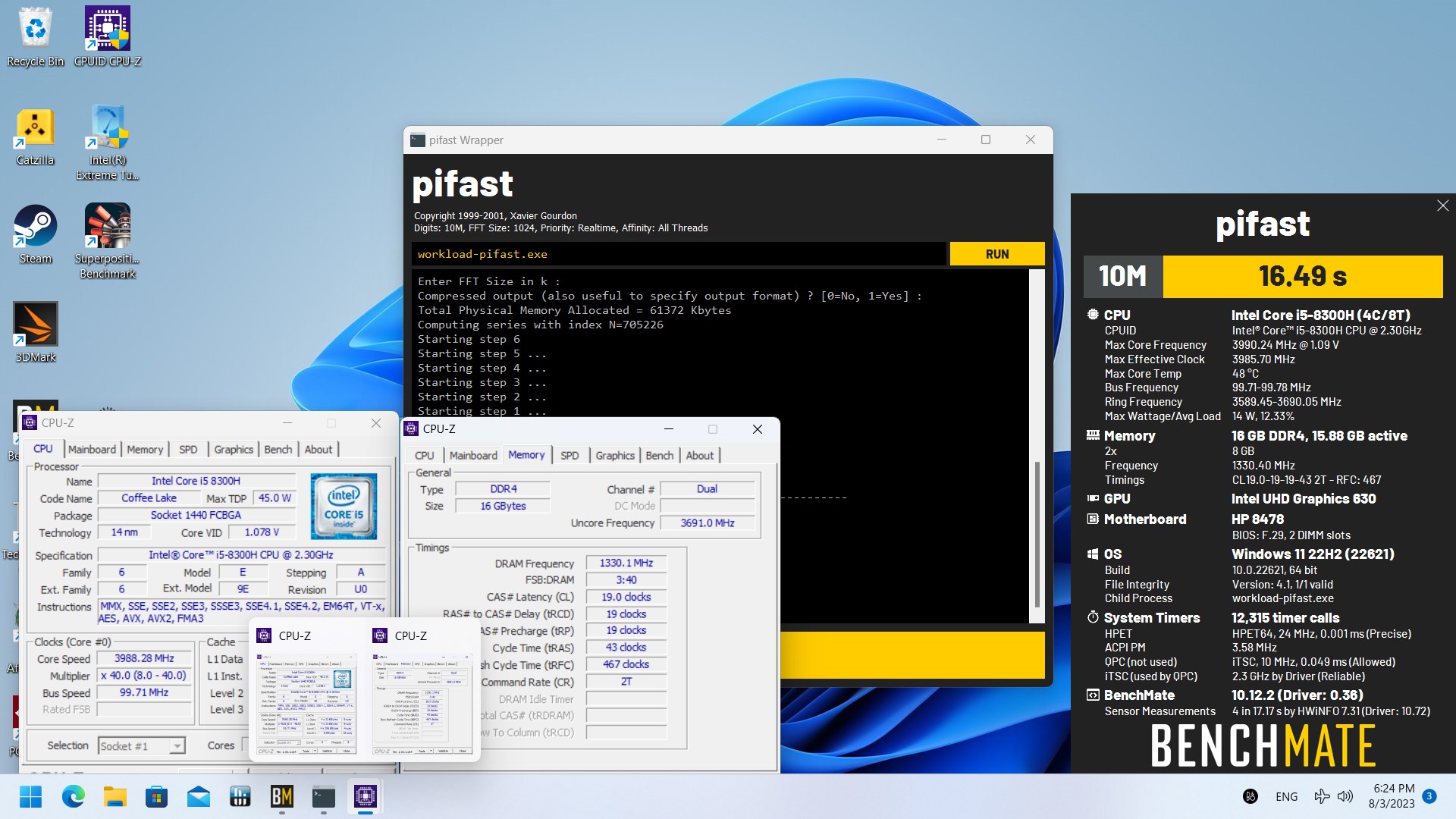The width and height of the screenshot is (1456, 819).
Task: Click the Intel Core i5 logo in CPU-Z
Action: point(344,506)
